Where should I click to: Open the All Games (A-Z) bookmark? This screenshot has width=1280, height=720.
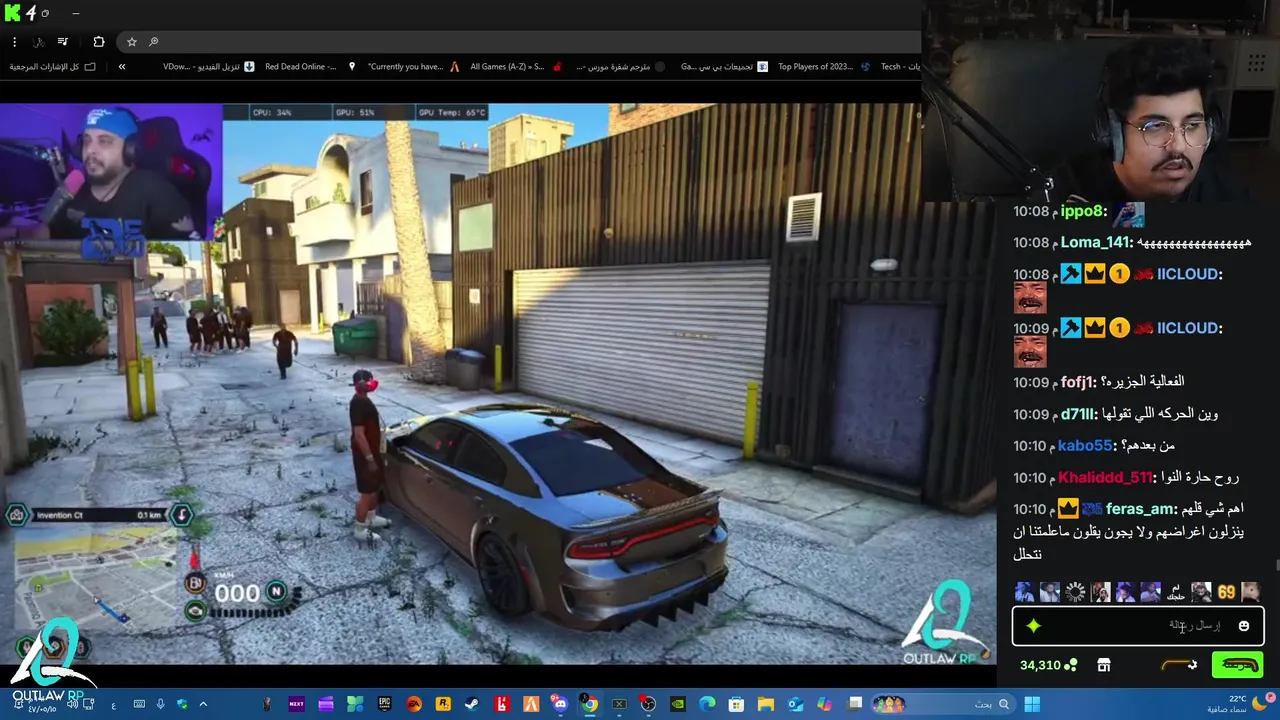click(x=516, y=67)
